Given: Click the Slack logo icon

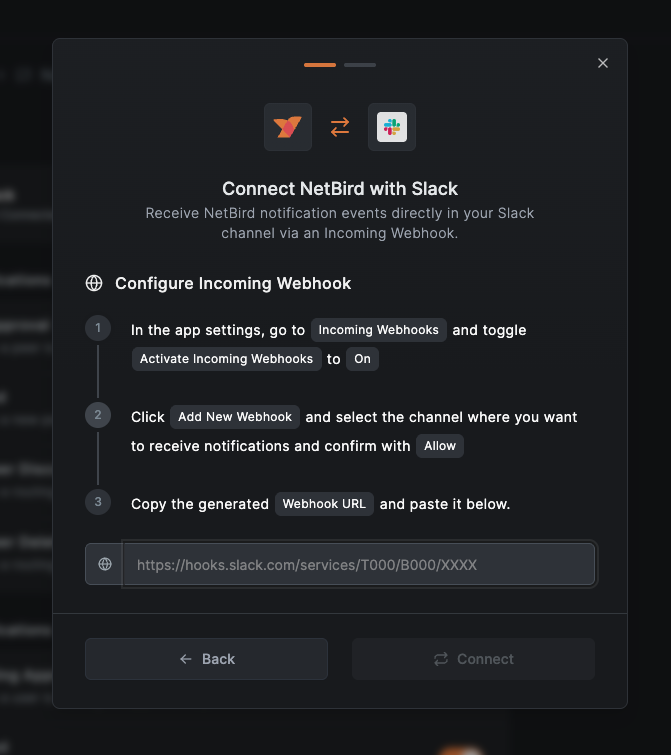Looking at the screenshot, I should [x=392, y=127].
